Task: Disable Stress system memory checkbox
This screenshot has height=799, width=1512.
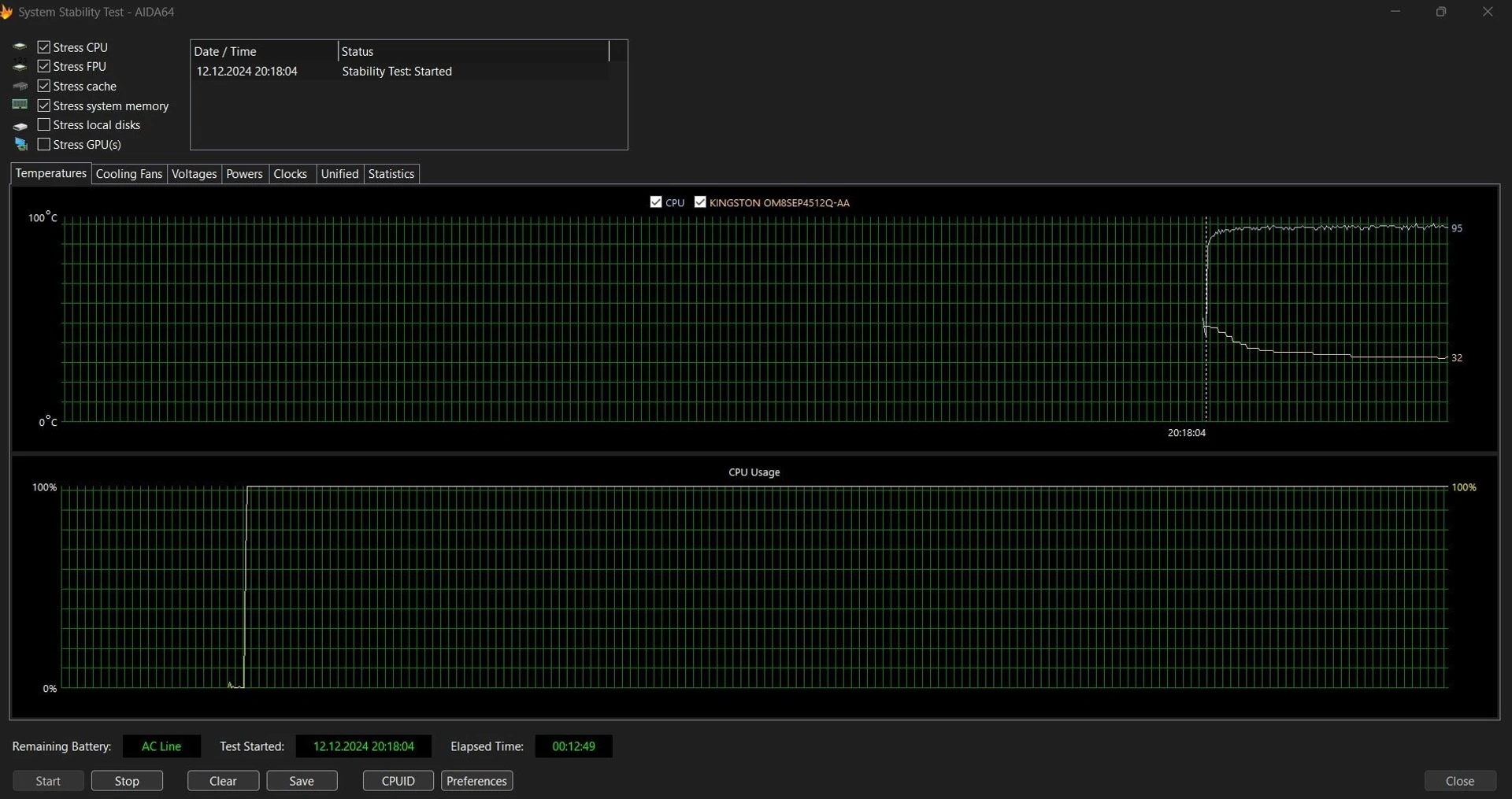Action: [44, 105]
